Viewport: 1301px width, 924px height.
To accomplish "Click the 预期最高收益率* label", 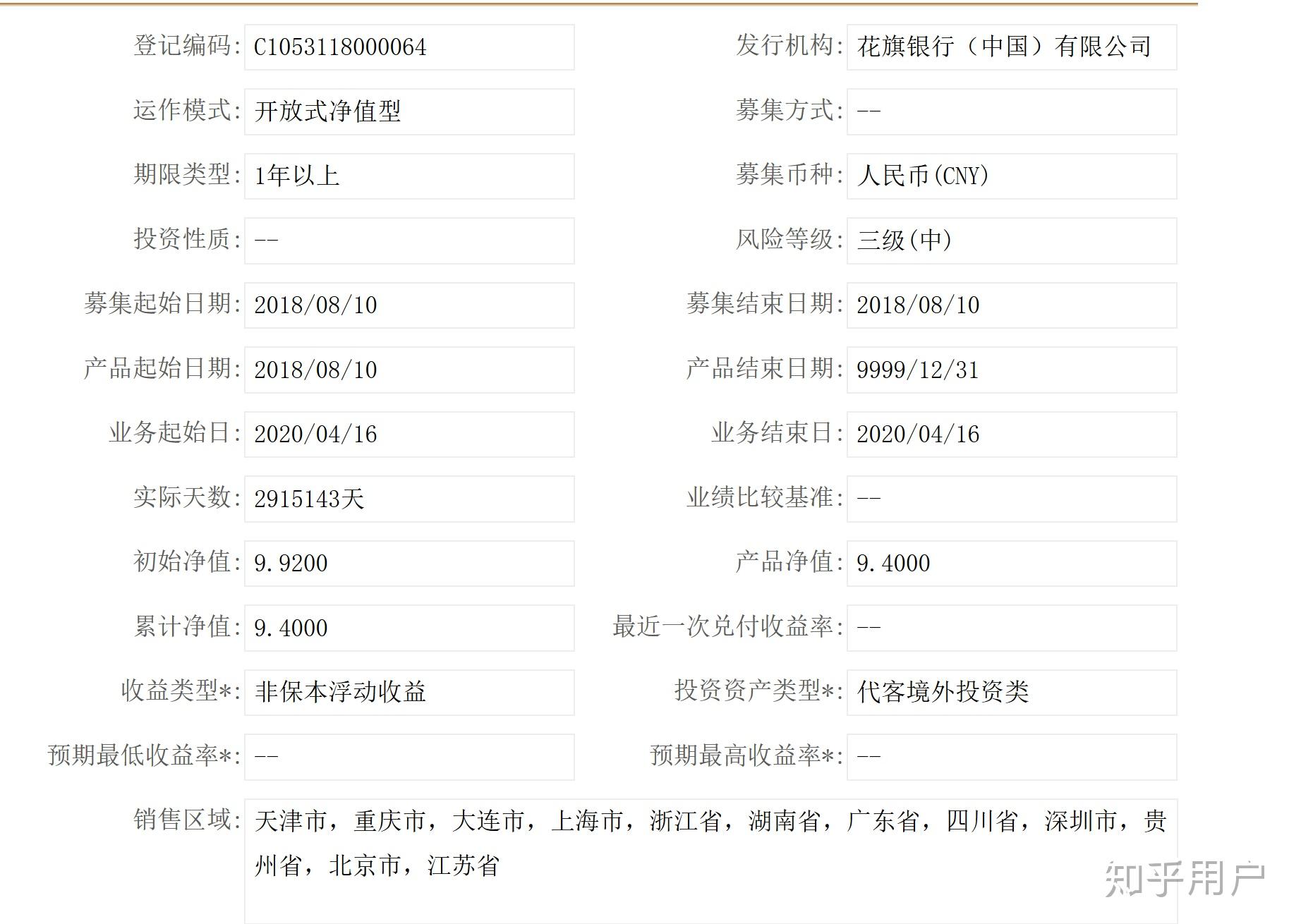I will (746, 755).
